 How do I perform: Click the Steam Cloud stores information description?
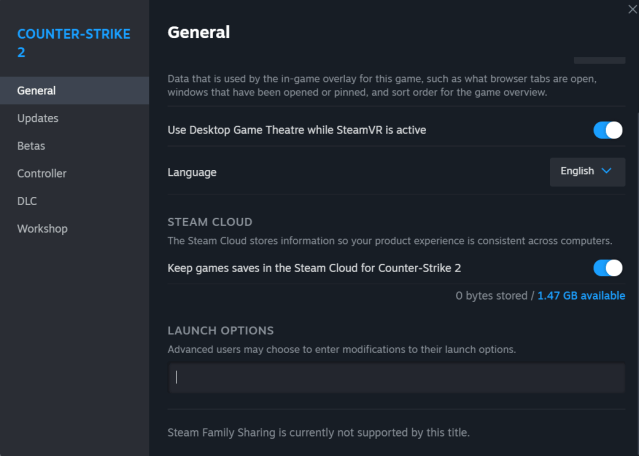pos(390,241)
